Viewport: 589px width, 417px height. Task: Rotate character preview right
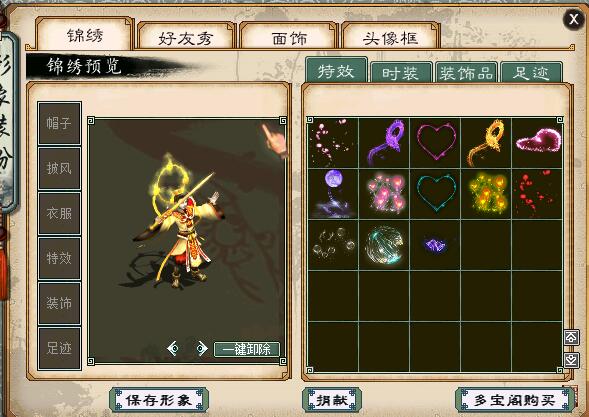click(x=201, y=349)
